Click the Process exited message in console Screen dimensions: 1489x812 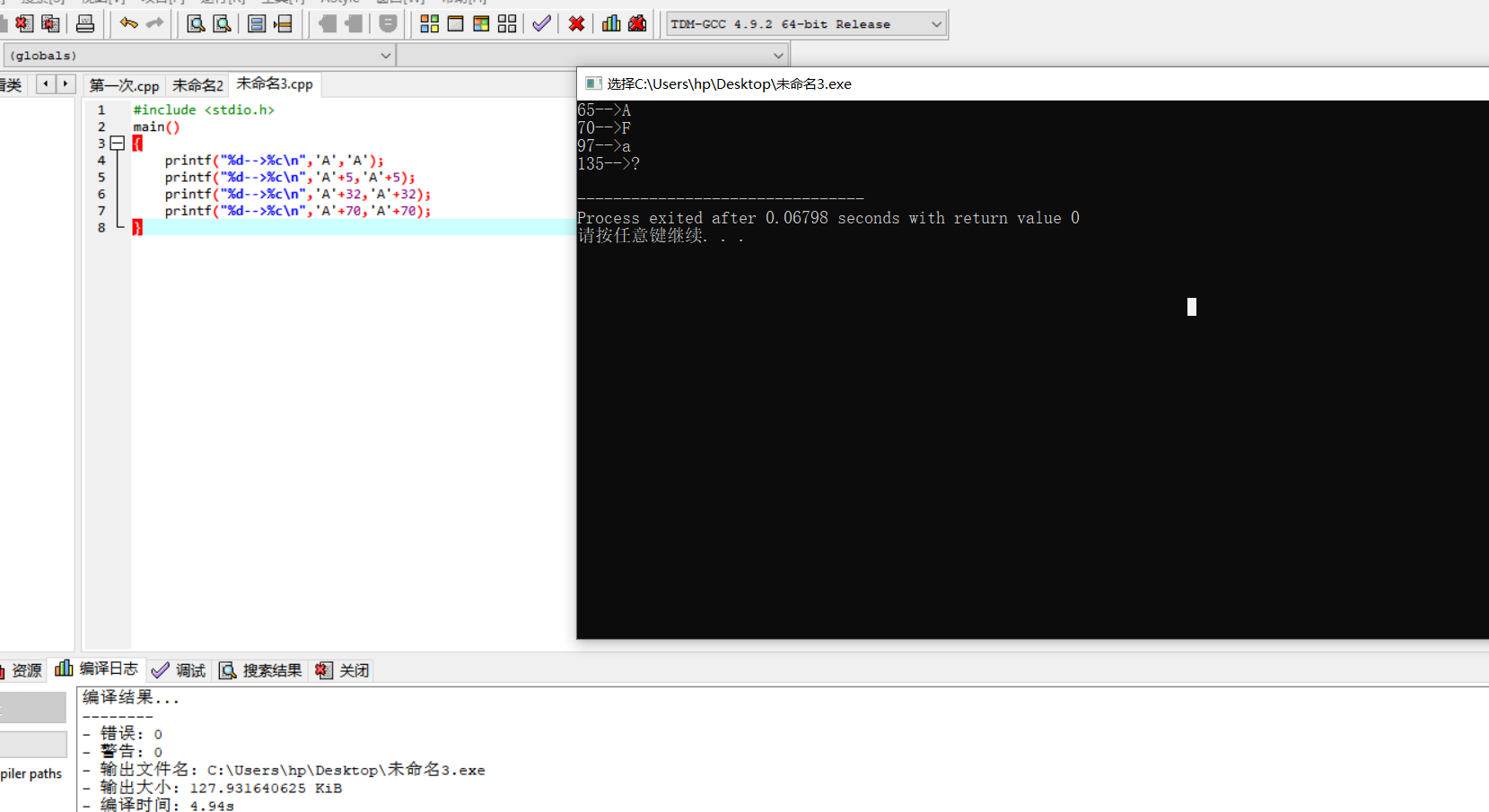click(828, 218)
